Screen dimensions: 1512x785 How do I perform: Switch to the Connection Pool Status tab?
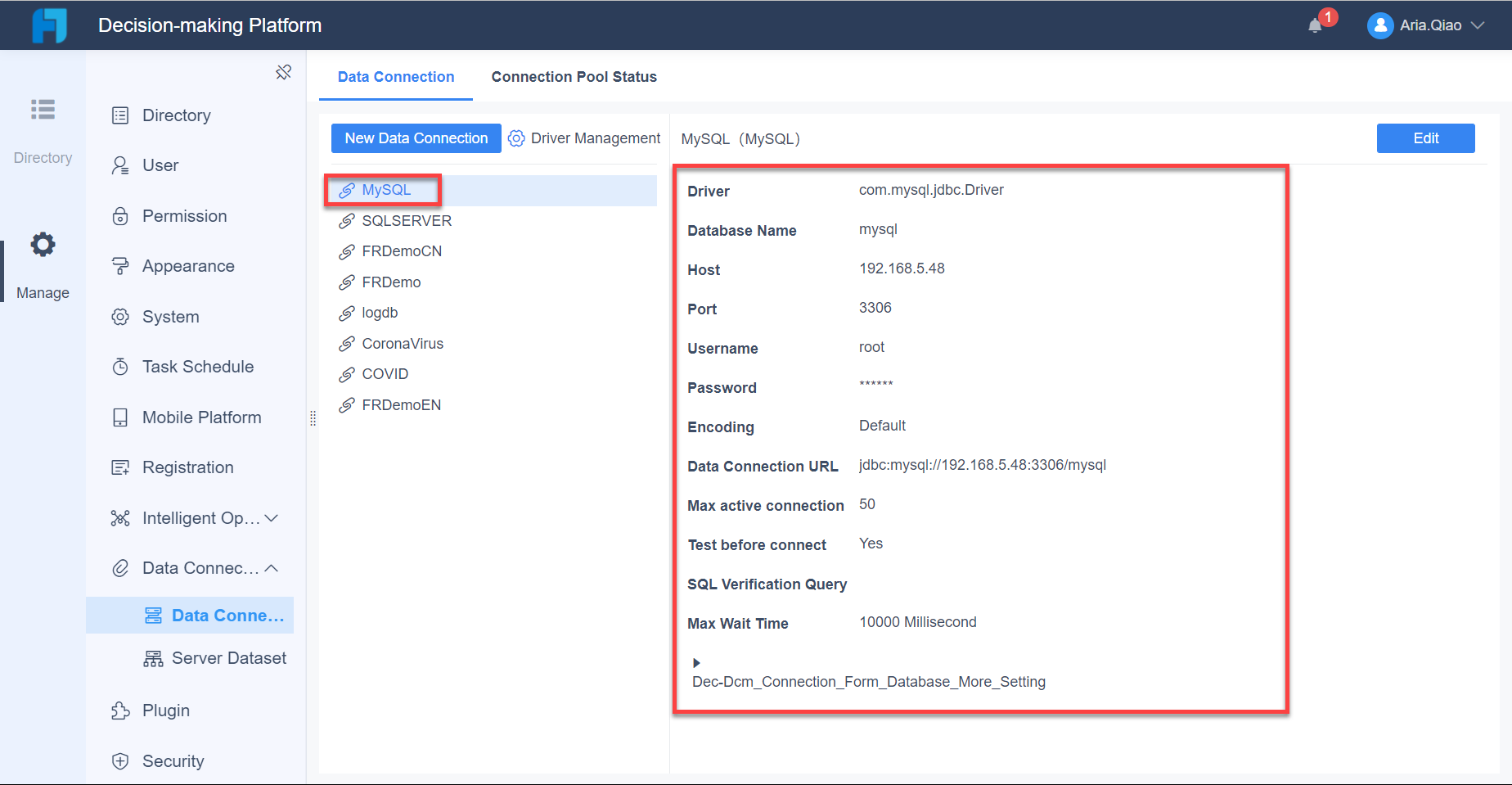point(574,77)
